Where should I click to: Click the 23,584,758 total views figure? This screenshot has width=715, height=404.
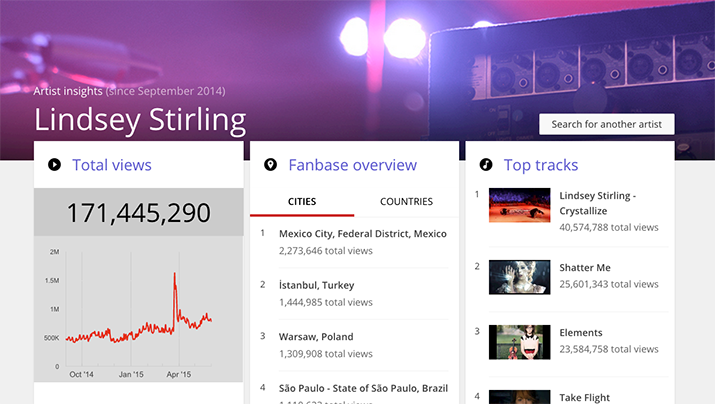pyautogui.click(x=609, y=349)
